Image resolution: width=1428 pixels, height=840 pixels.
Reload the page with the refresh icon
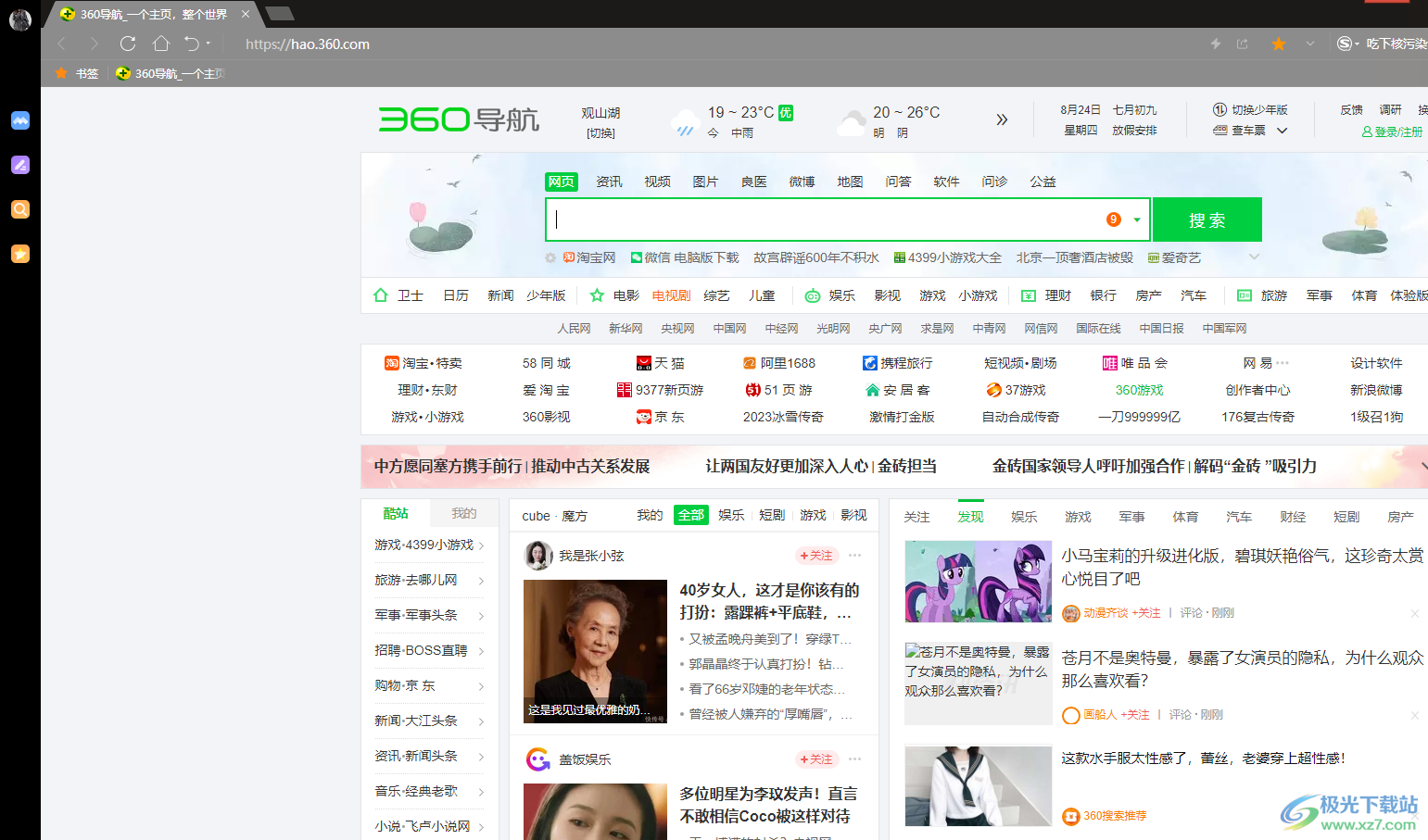[x=128, y=44]
